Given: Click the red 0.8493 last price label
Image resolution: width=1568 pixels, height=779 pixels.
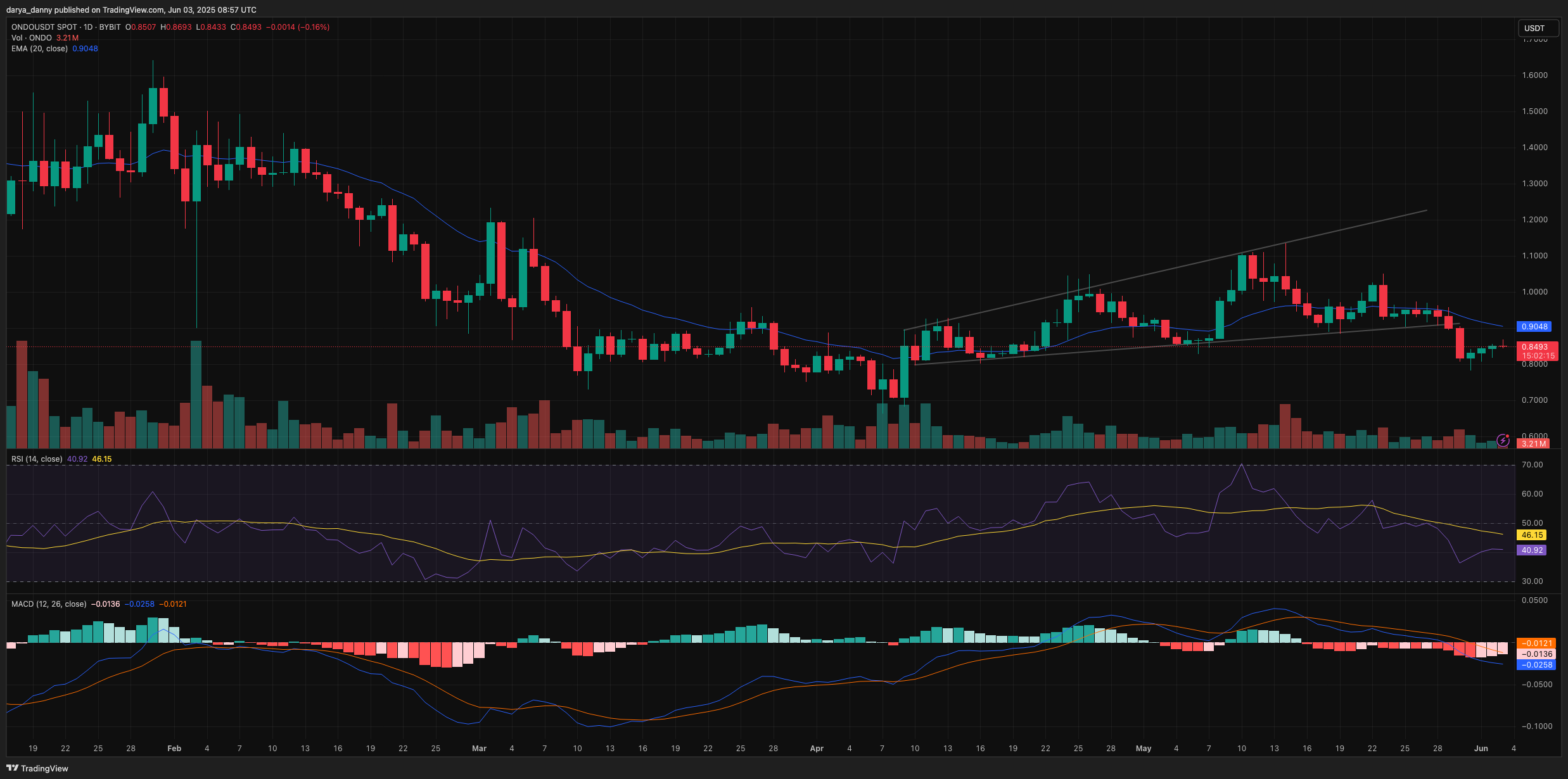Looking at the screenshot, I should 1534,347.
